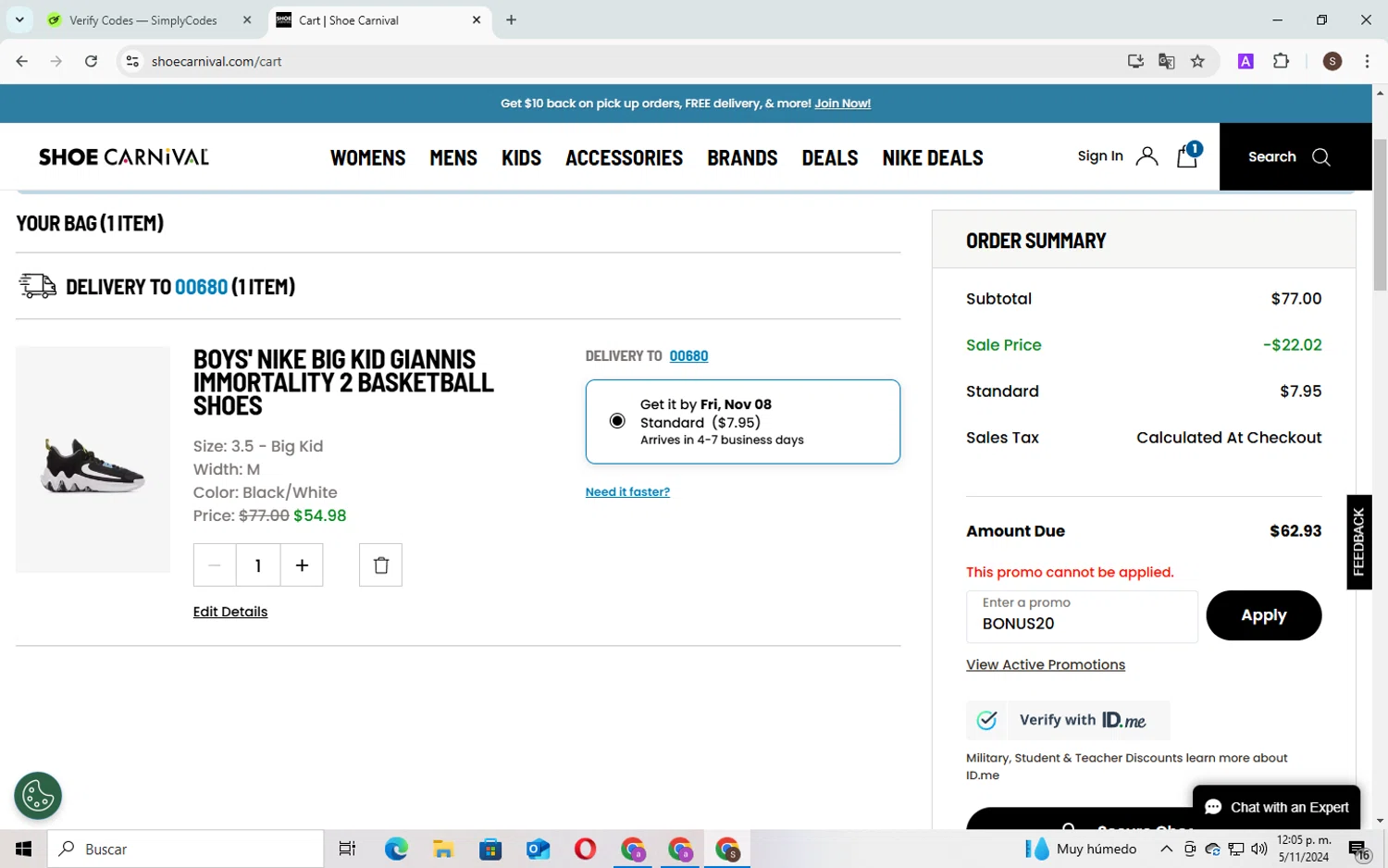
Task: Open Microsoft Store from taskbar
Action: tap(490, 849)
